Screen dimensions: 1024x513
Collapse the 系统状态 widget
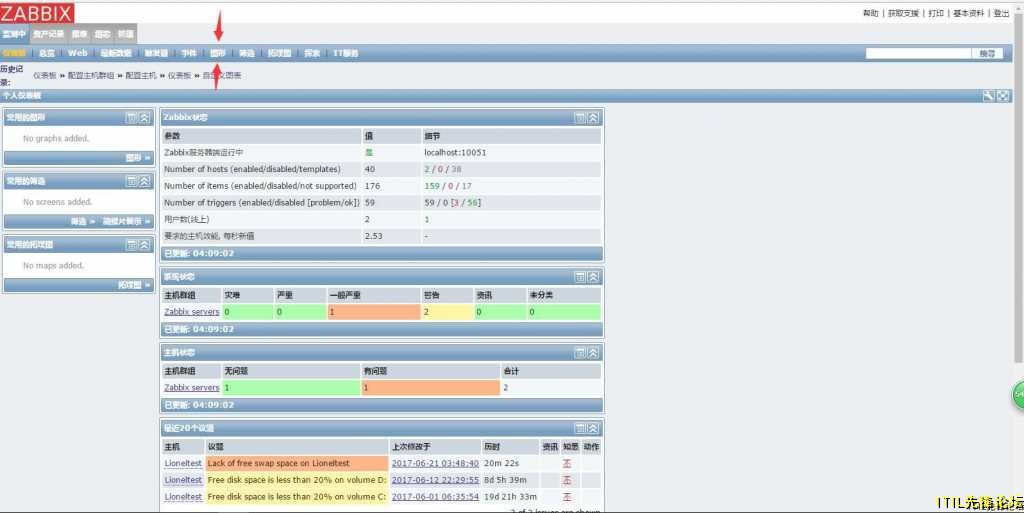pyautogui.click(x=593, y=277)
